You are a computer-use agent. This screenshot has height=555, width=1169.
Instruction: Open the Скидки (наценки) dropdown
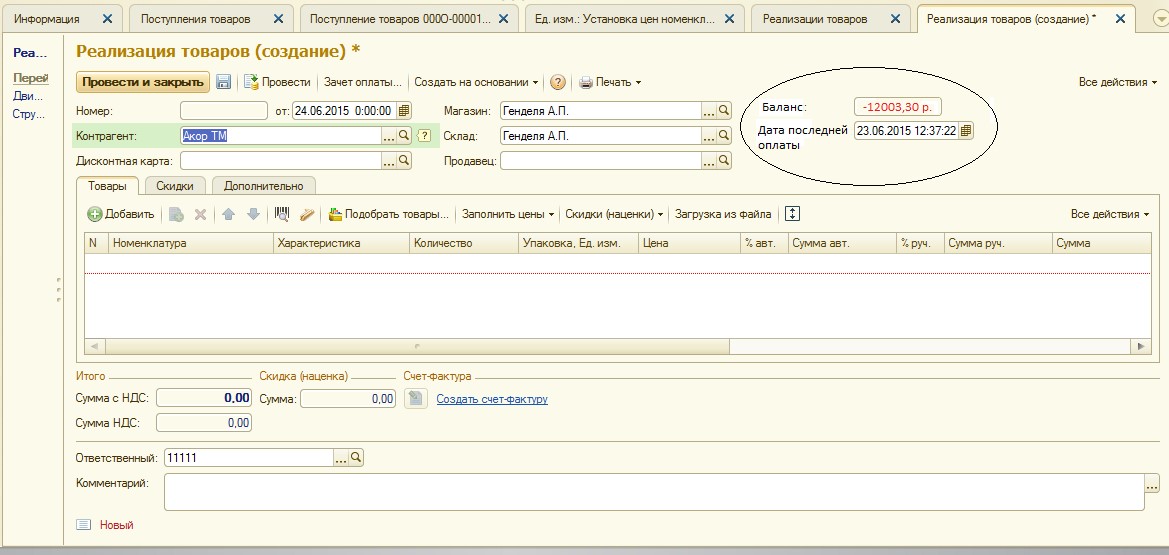coord(614,214)
